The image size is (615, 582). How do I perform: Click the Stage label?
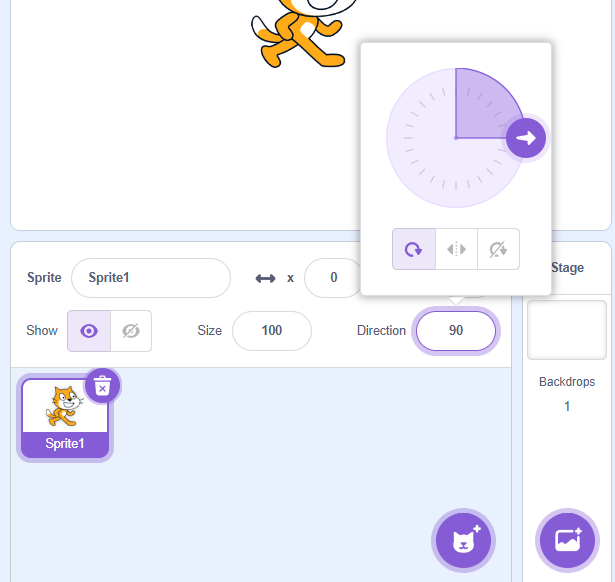coord(567,267)
